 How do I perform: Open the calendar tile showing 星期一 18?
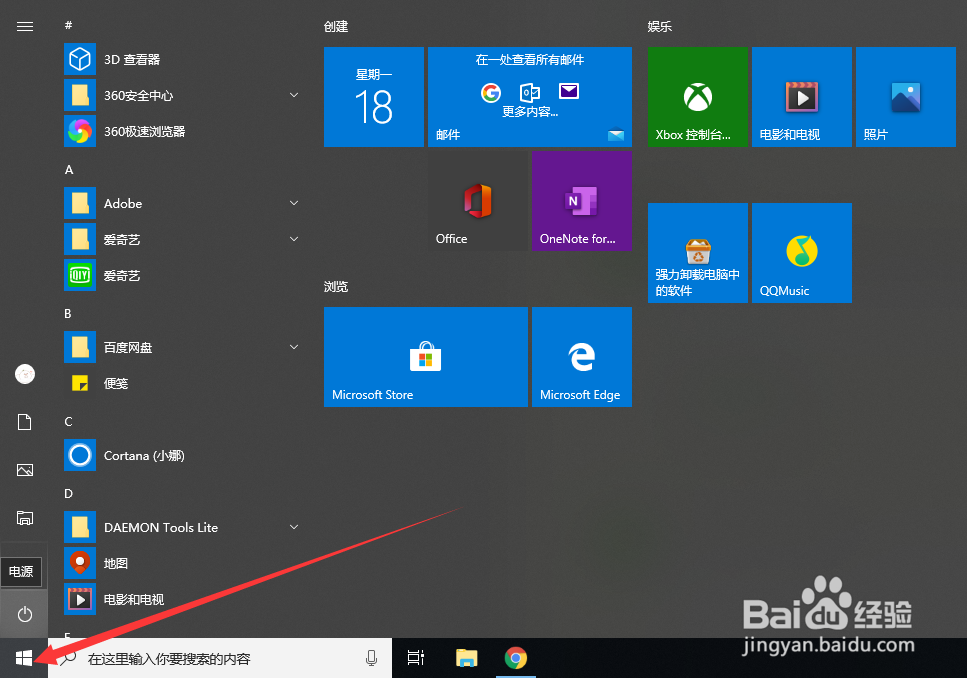[x=374, y=97]
